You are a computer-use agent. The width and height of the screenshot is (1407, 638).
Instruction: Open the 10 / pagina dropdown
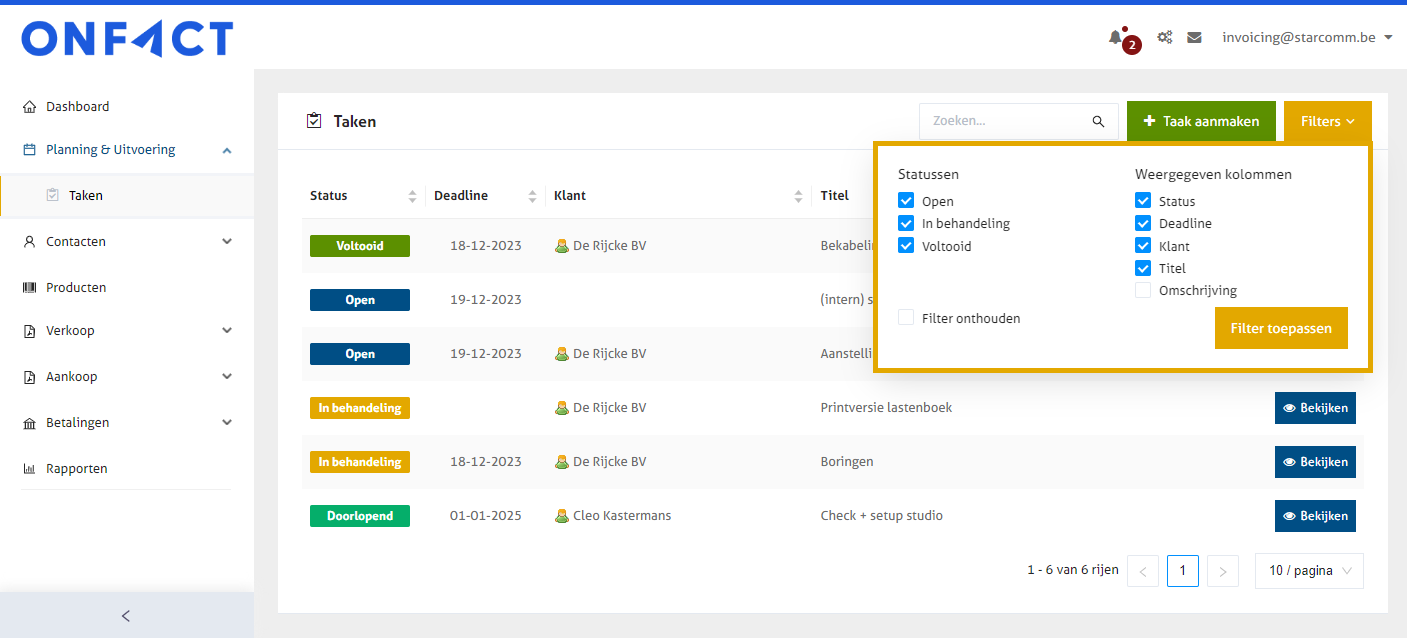coord(1309,571)
